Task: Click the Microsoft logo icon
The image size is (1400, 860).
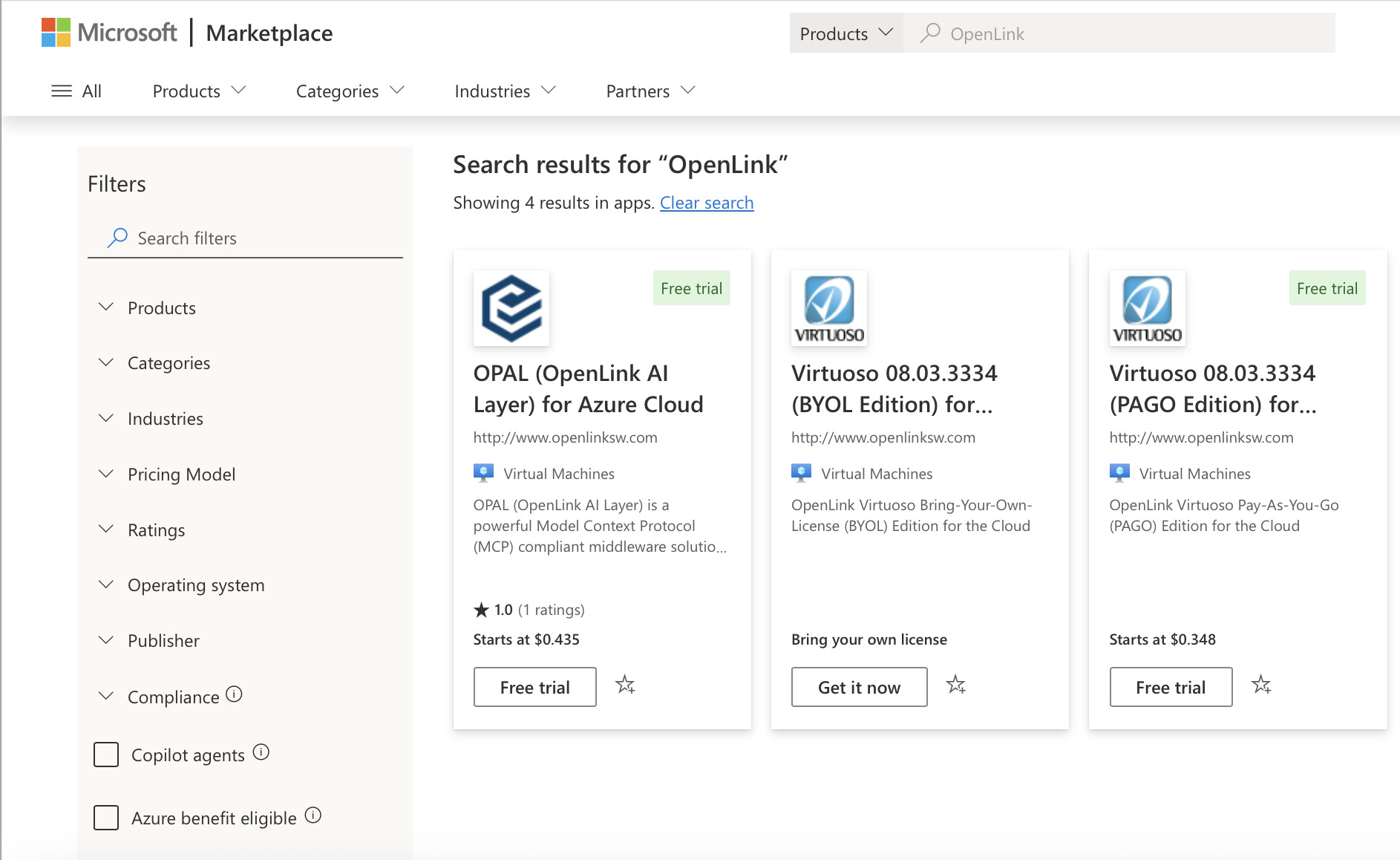Action: (x=56, y=33)
